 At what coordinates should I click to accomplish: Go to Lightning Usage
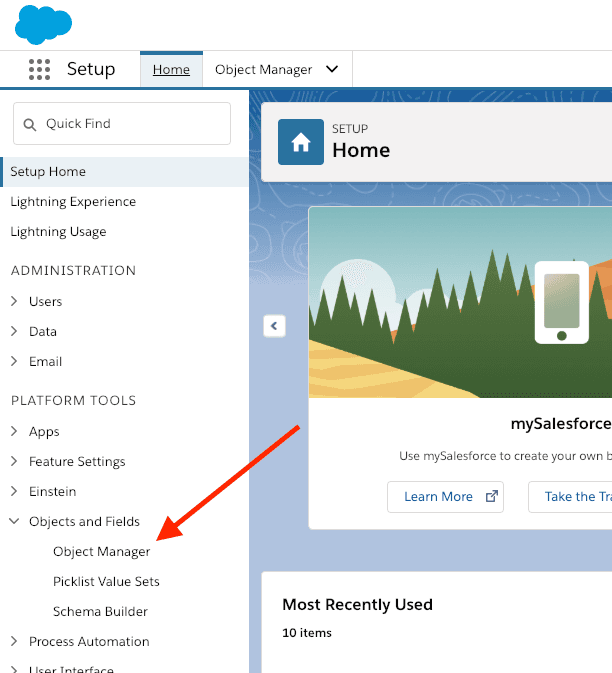(x=58, y=231)
